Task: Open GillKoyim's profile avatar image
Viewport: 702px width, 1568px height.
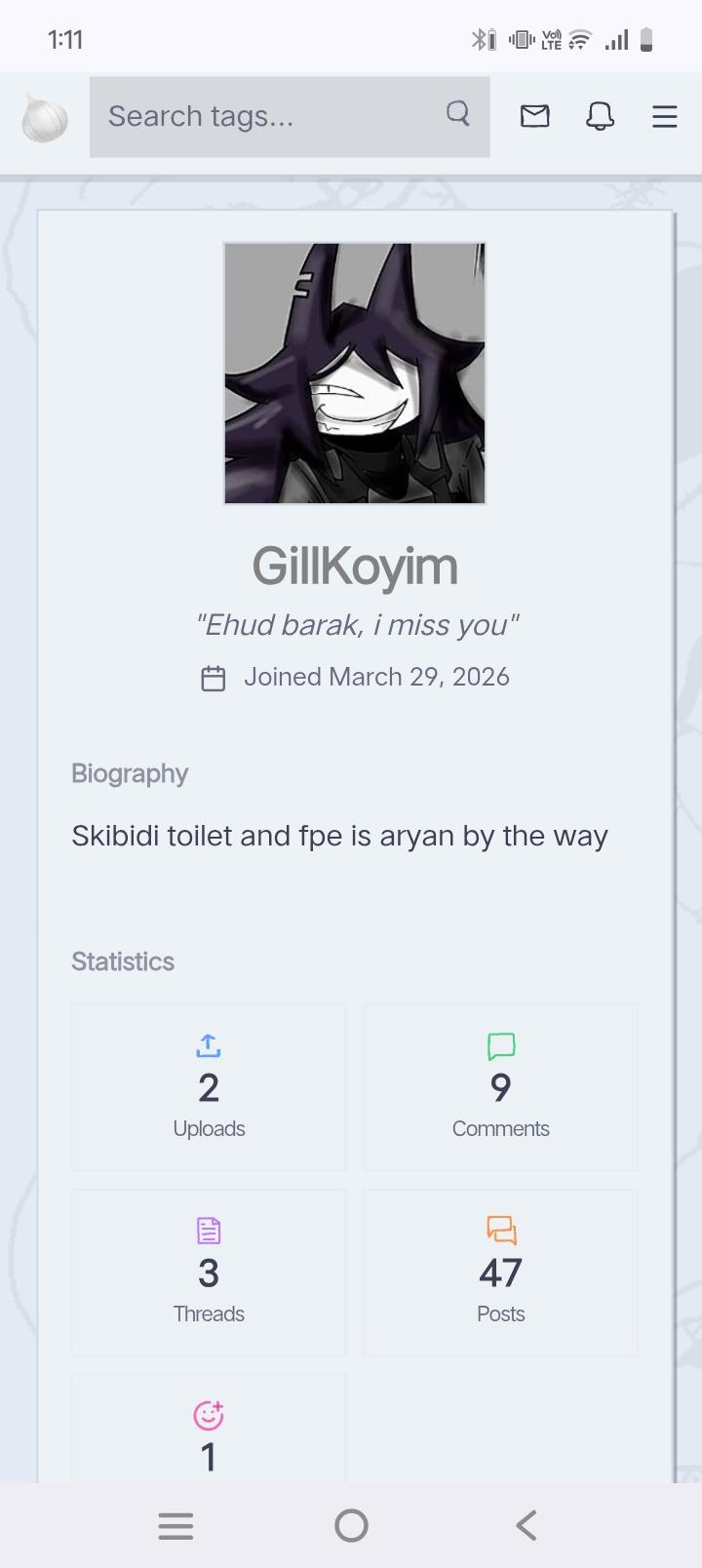Action: (355, 373)
